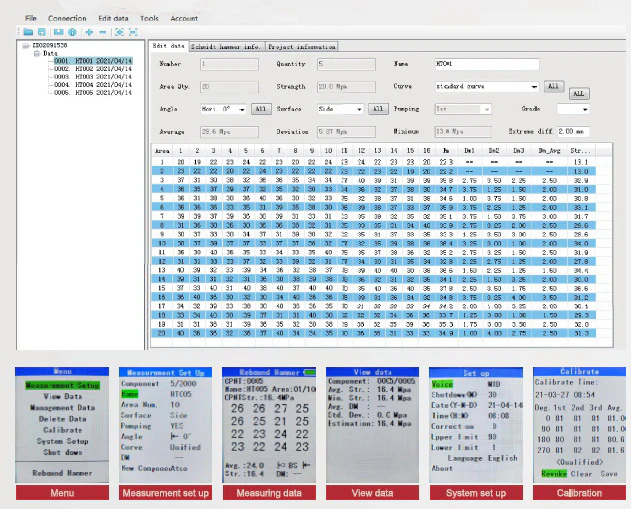
Task: Switch to Schmidt hammer info tab
Action: [x=225, y=46]
